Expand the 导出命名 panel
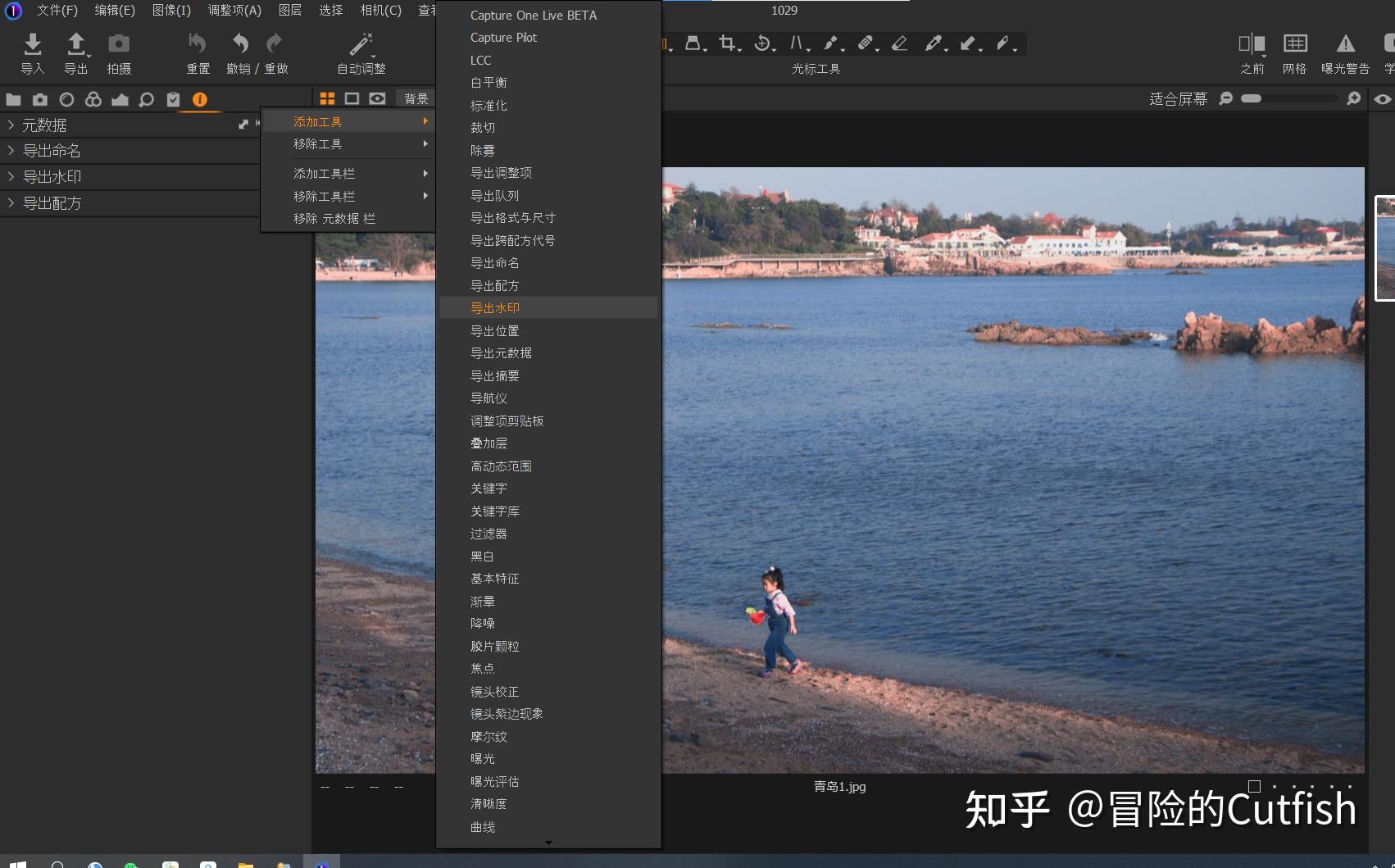Image resolution: width=1395 pixels, height=868 pixels. (11, 151)
